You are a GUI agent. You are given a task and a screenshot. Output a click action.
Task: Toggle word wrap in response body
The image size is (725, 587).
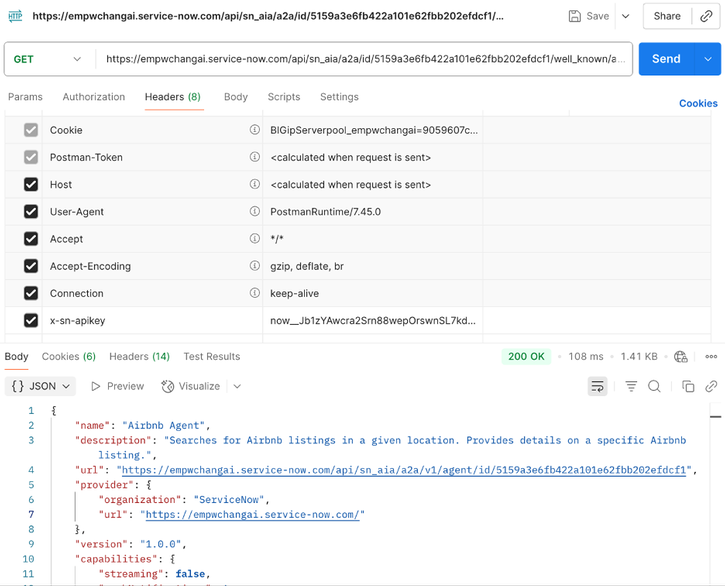[597, 386]
